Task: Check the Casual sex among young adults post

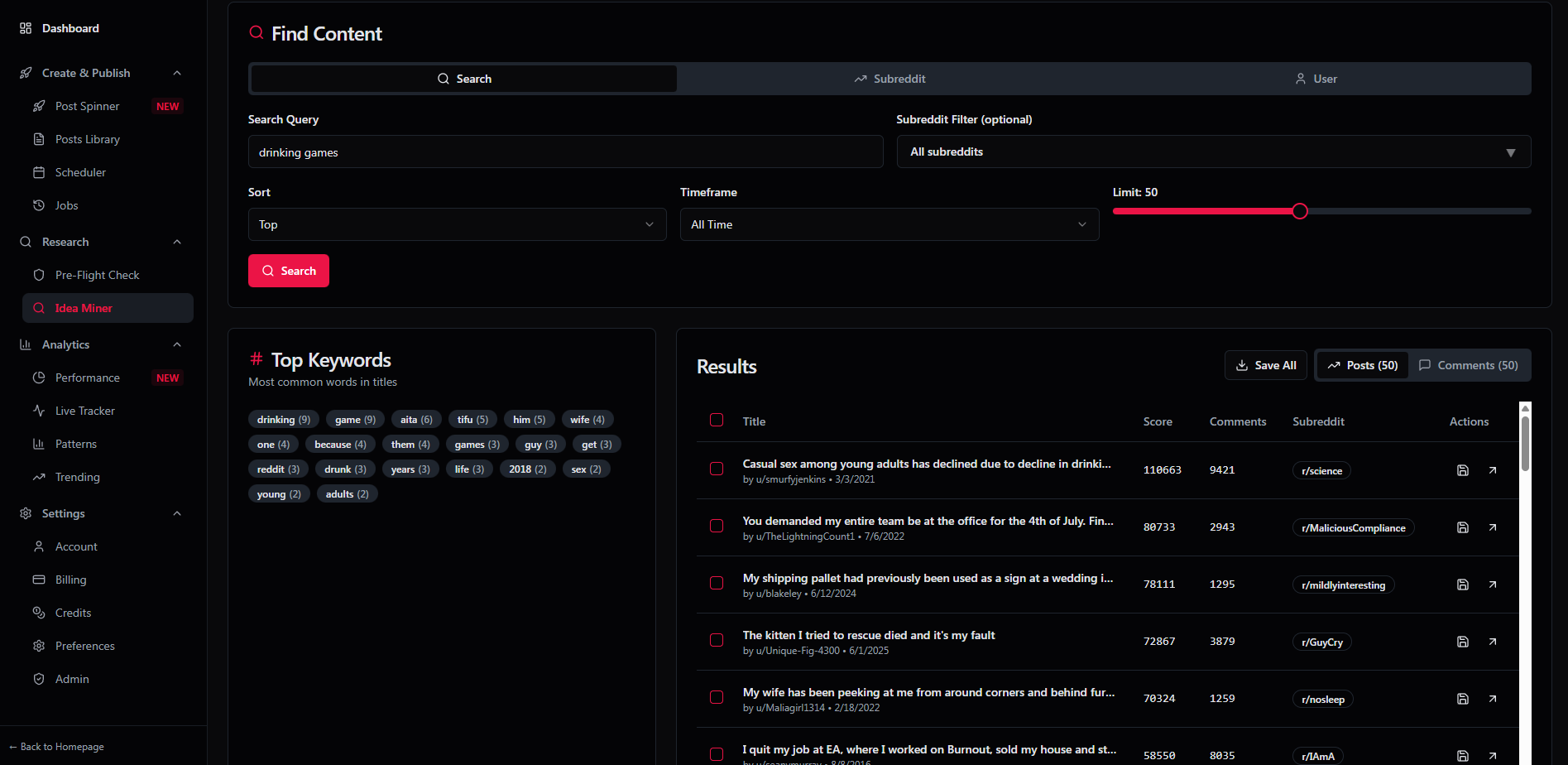Action: [717, 469]
